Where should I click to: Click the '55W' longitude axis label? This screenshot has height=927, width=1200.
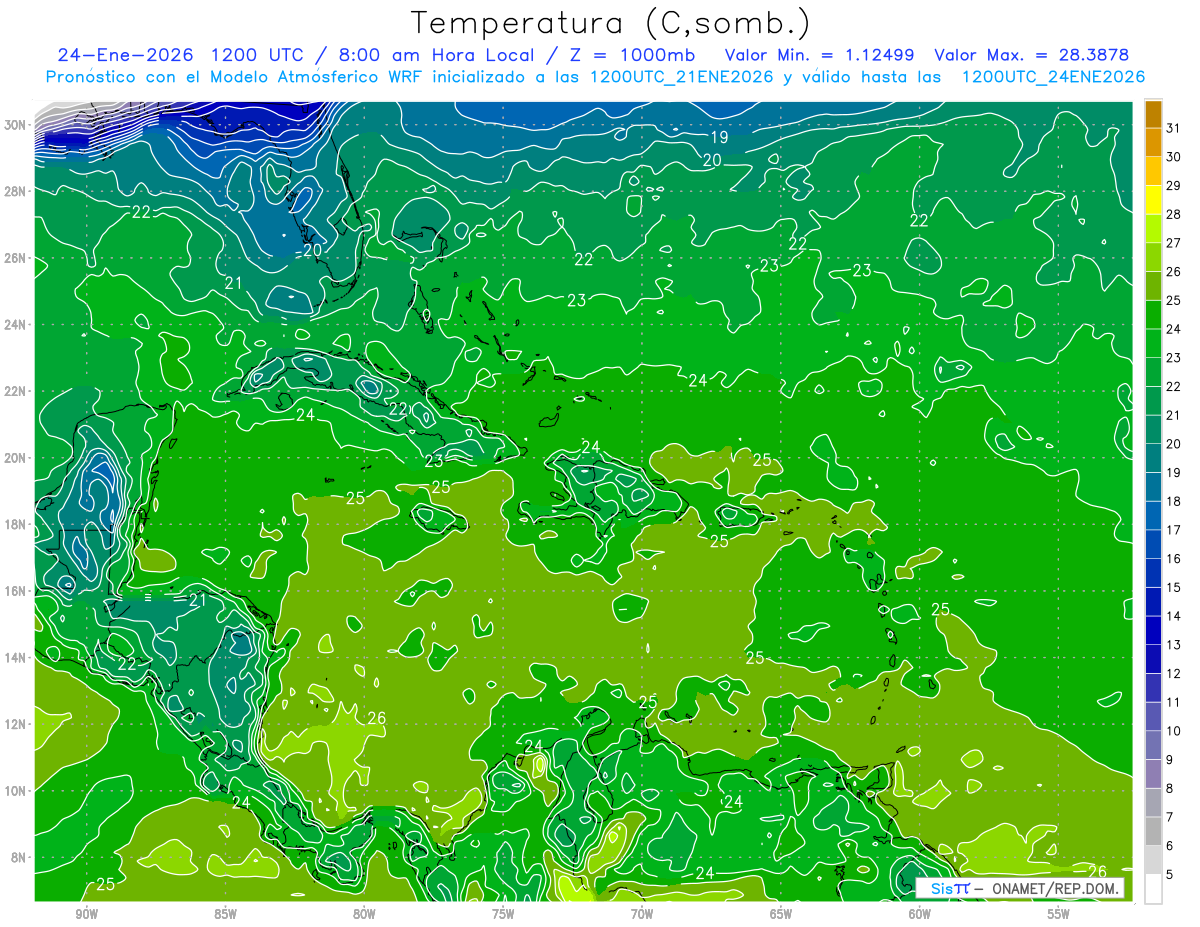[1059, 914]
